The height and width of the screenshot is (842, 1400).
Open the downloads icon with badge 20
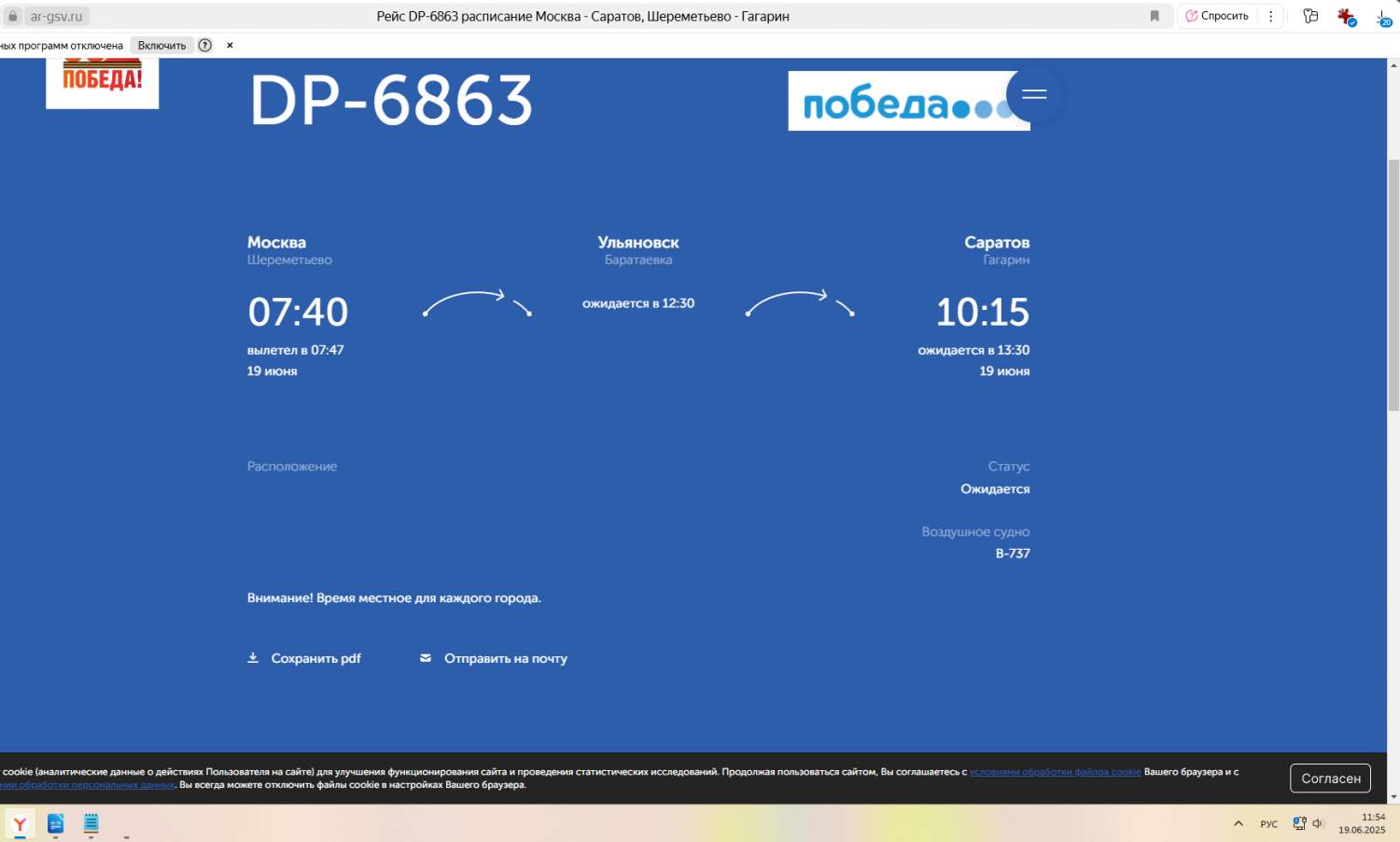click(x=1383, y=17)
